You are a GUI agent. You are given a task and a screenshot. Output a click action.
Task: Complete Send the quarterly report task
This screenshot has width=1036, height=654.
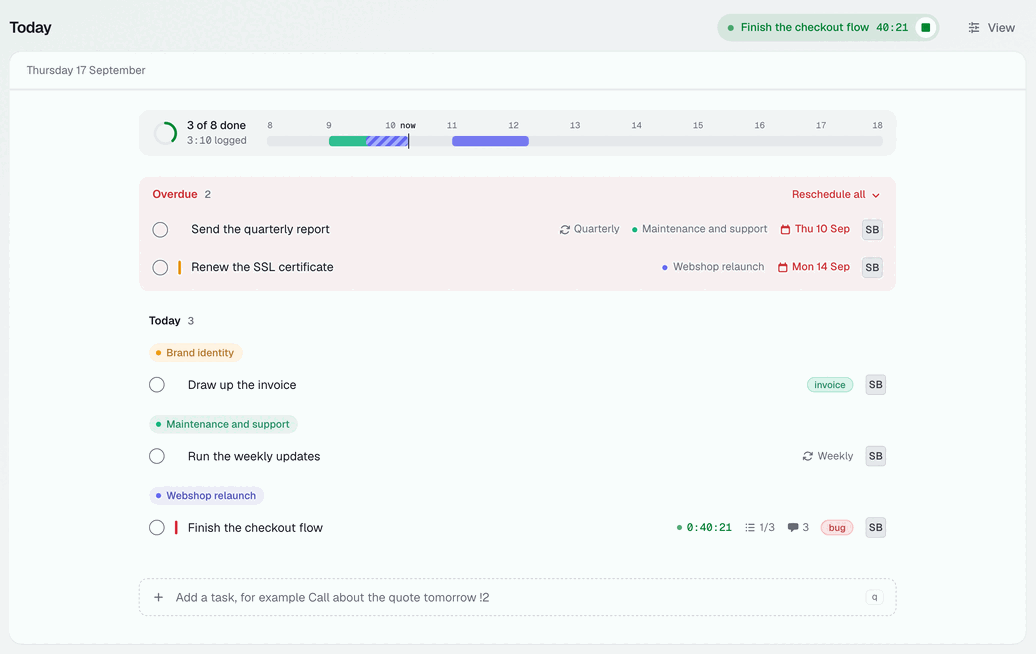(x=160, y=230)
